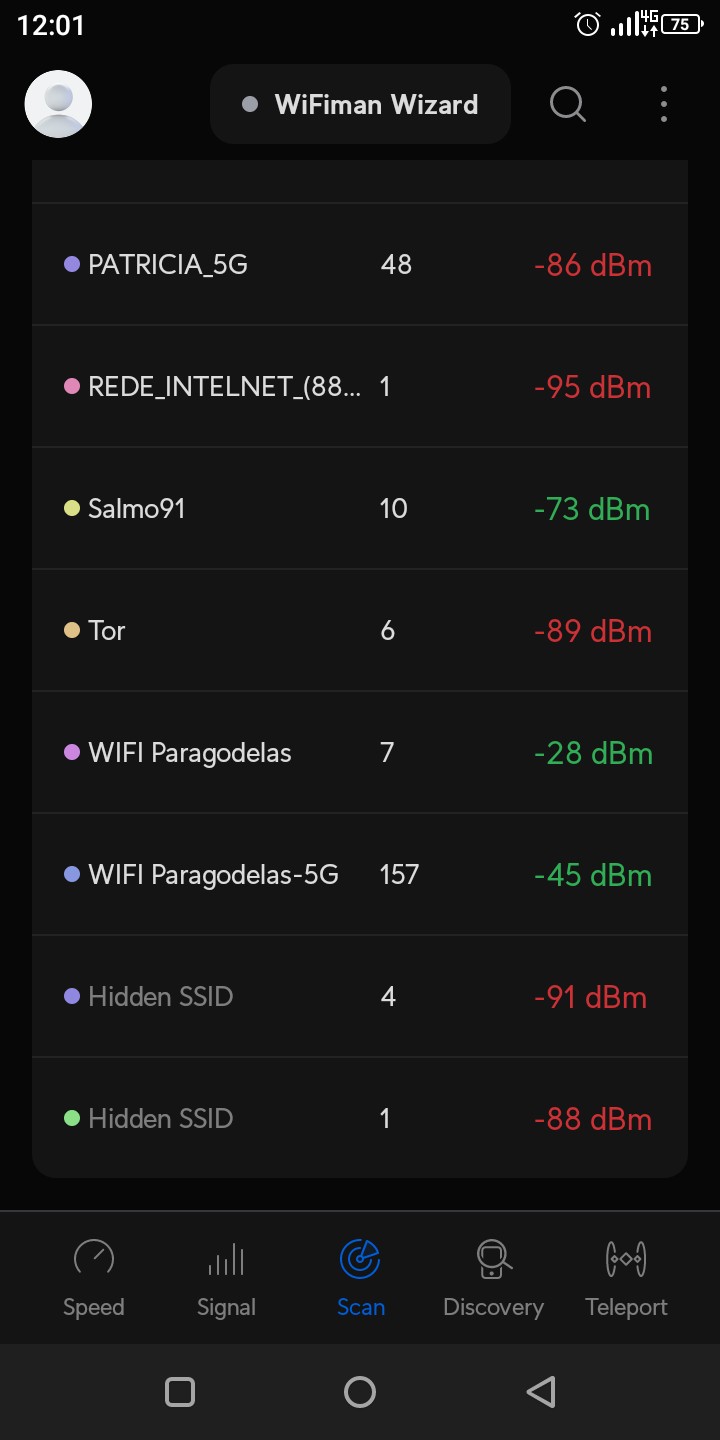Switch to the Signal tab label
720x1440 pixels.
click(226, 1307)
